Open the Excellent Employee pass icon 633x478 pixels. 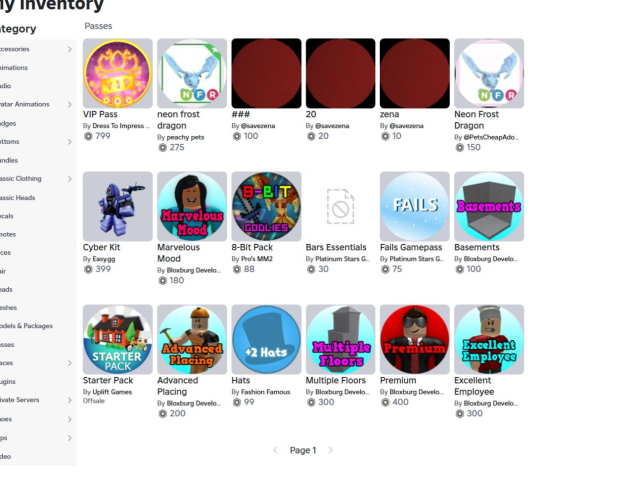(x=489, y=339)
